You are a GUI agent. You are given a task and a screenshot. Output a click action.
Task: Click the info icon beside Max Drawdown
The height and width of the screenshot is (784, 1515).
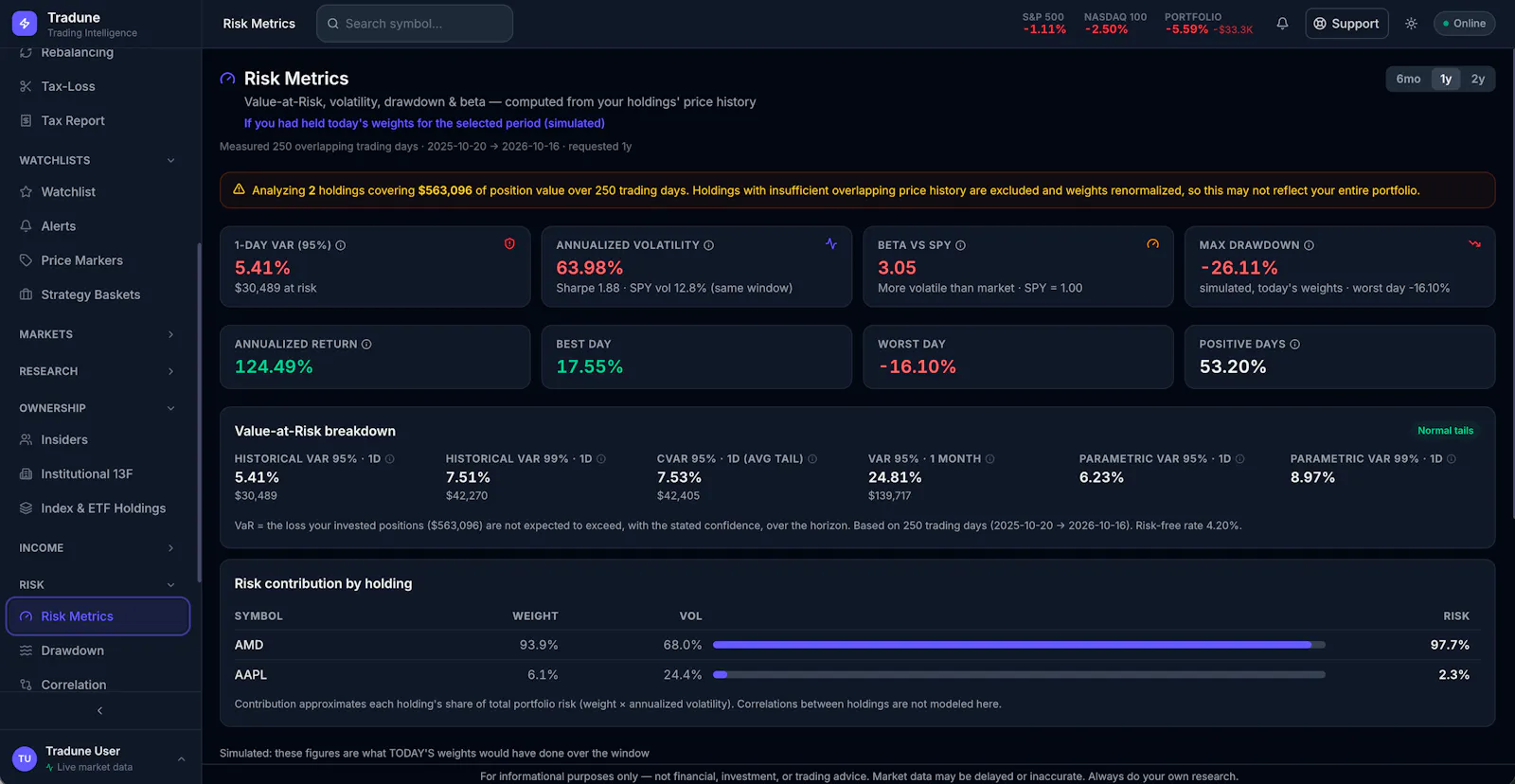(x=1309, y=245)
